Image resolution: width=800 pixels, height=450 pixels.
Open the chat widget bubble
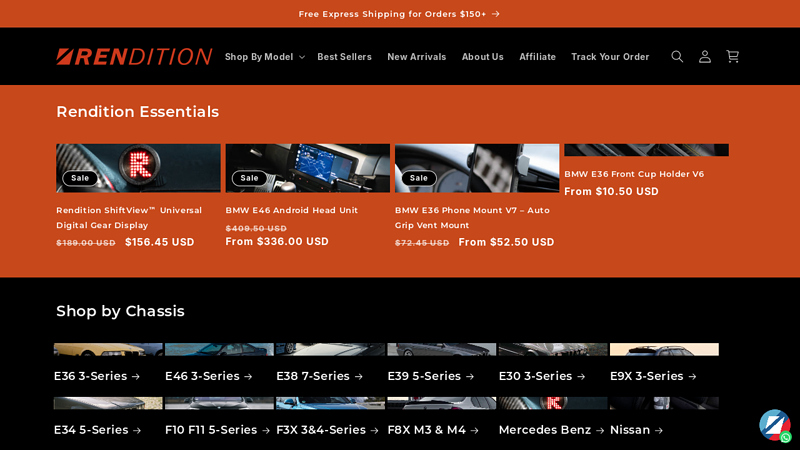[773, 423]
